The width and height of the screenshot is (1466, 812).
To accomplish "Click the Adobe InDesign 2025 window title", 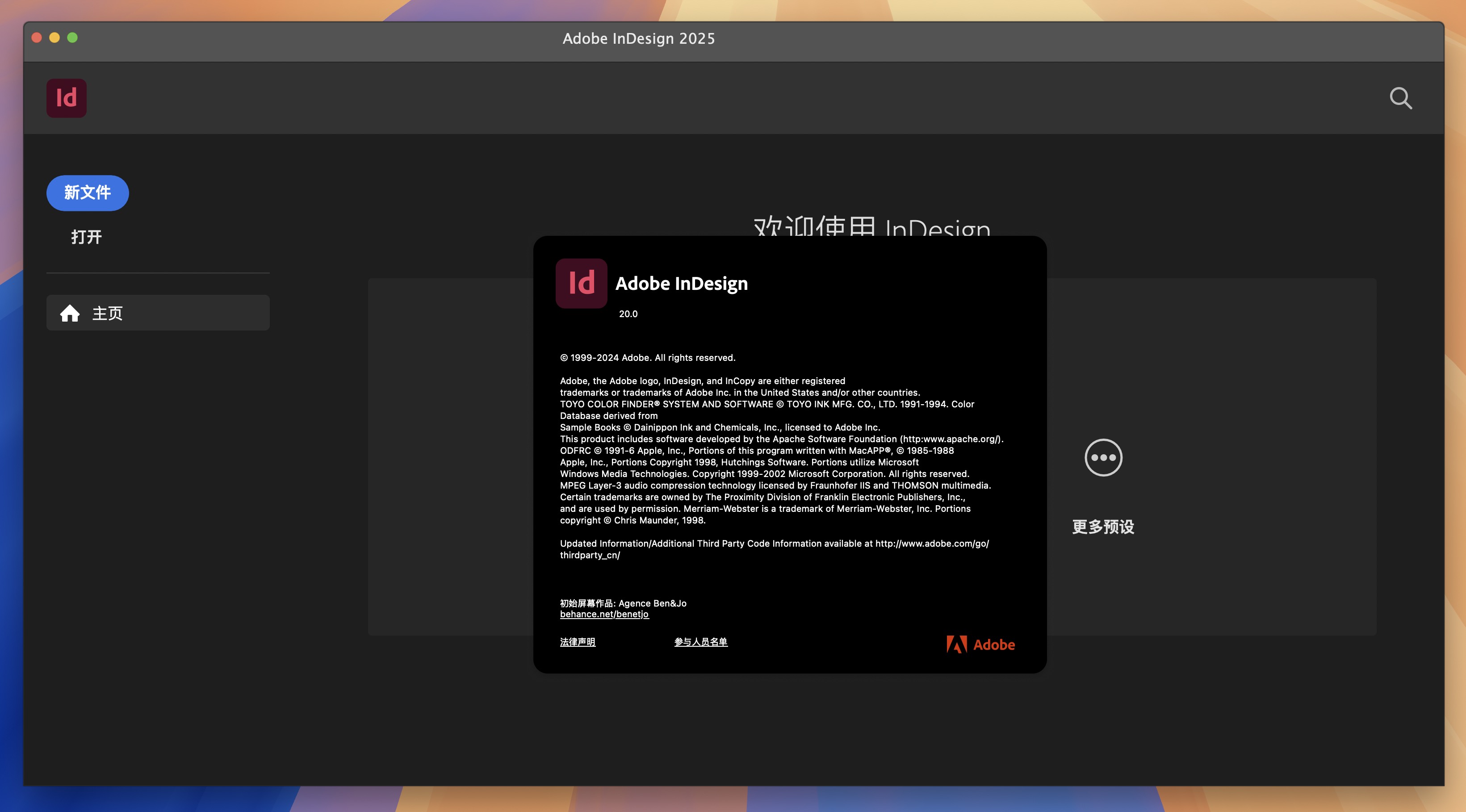I will click(x=639, y=39).
